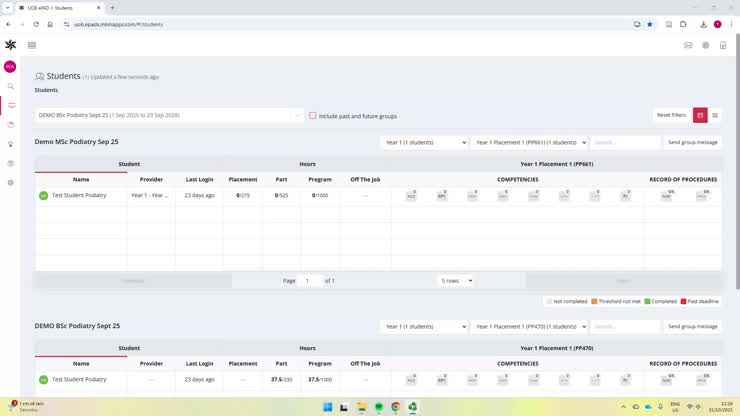Enable Include past and future groups checkbox

[312, 116]
